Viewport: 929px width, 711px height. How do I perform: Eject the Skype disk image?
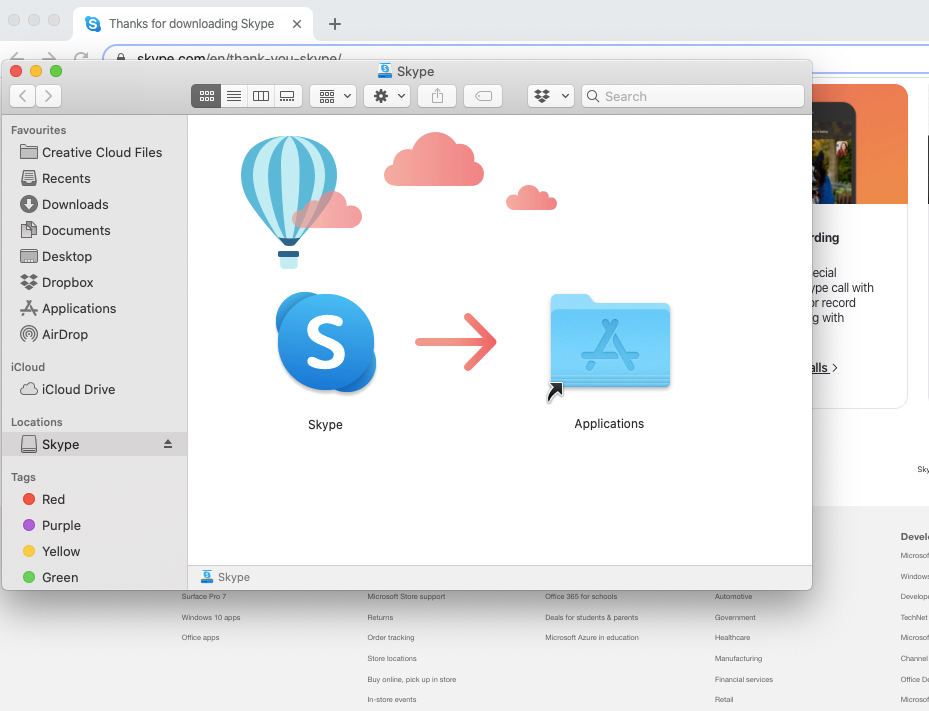click(x=168, y=444)
